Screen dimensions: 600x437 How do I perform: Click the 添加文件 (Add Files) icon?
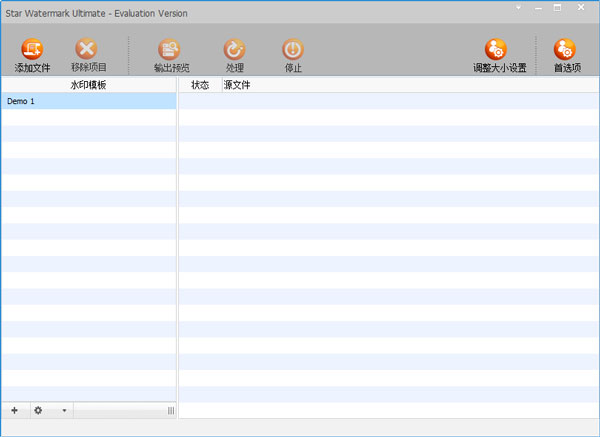tap(32, 49)
